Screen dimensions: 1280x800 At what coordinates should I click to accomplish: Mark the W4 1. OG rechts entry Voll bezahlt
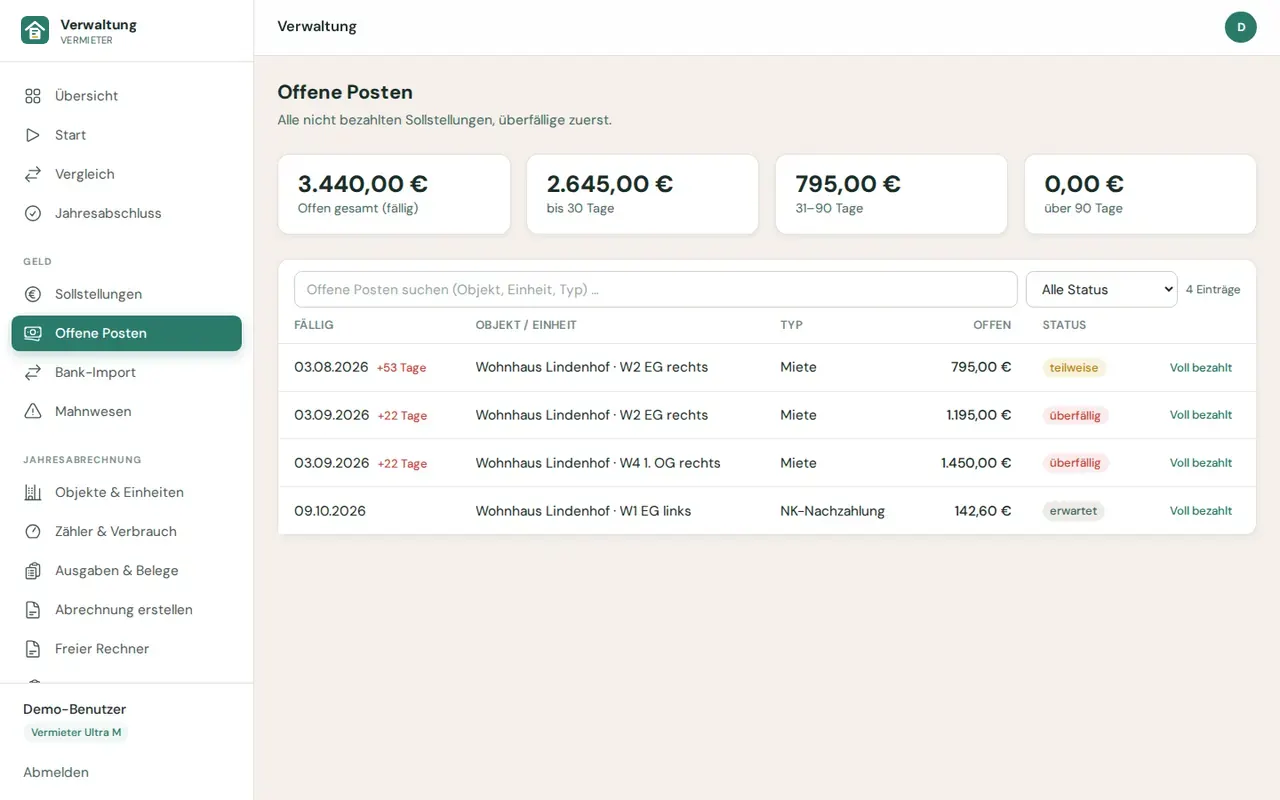click(x=1201, y=463)
